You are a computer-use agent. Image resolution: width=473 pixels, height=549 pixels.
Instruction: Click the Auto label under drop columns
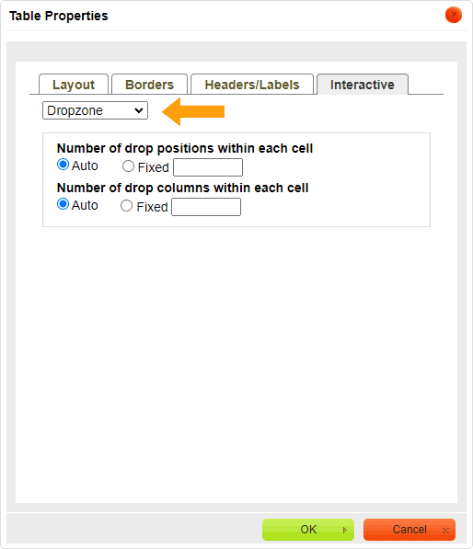85,205
